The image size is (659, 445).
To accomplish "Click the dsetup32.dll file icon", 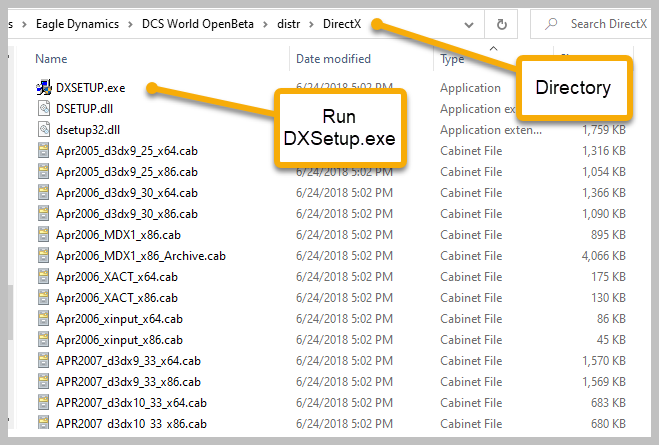I will point(43,130).
